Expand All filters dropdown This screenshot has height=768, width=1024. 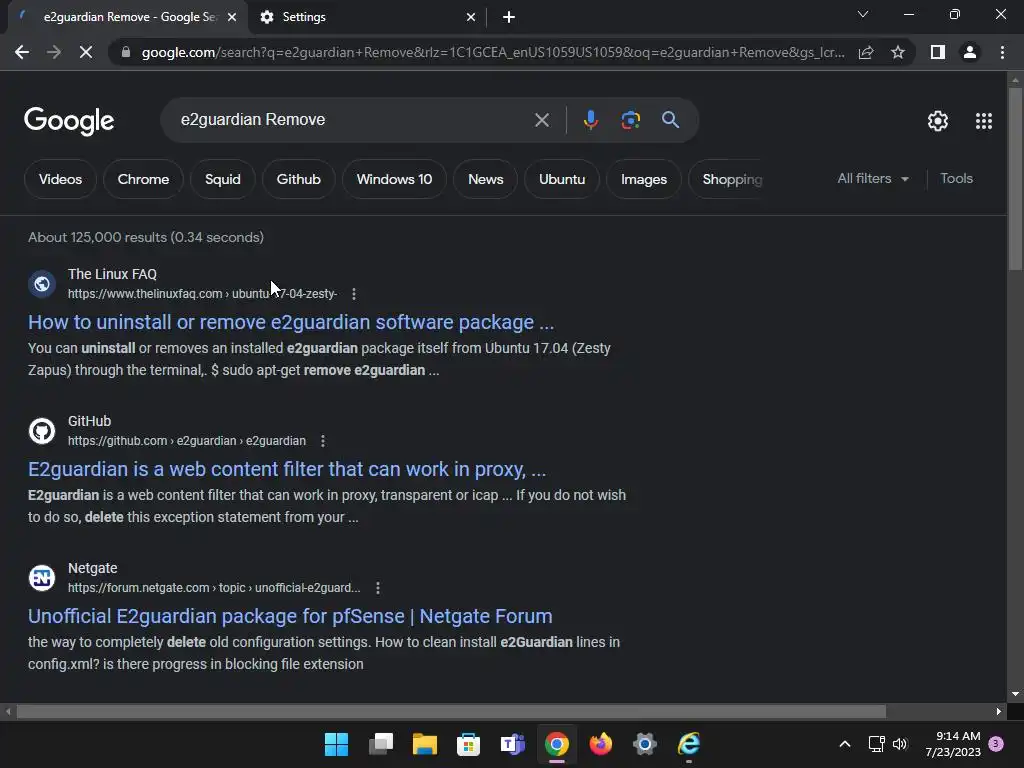click(873, 178)
